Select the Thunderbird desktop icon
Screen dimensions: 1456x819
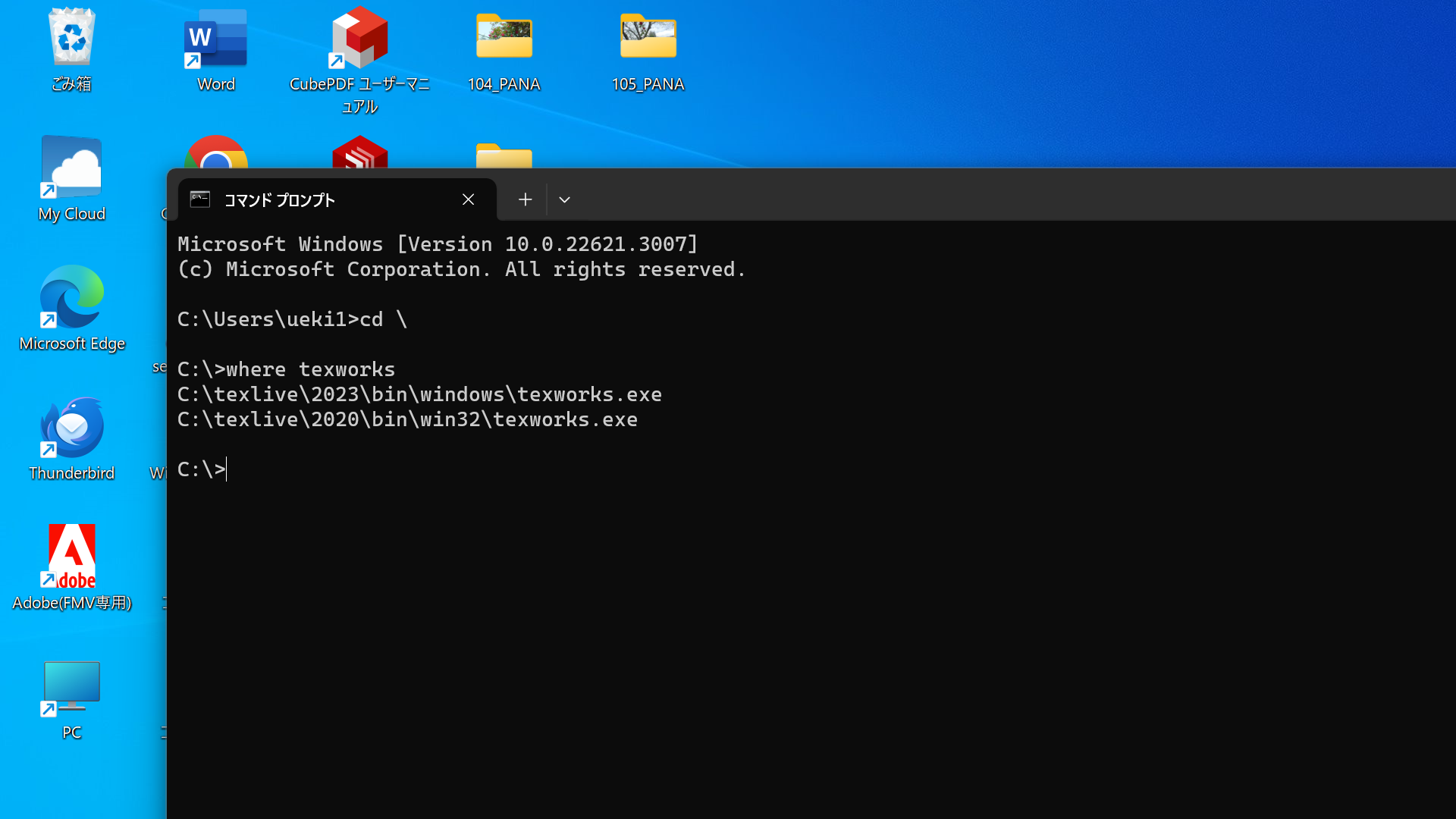(72, 438)
